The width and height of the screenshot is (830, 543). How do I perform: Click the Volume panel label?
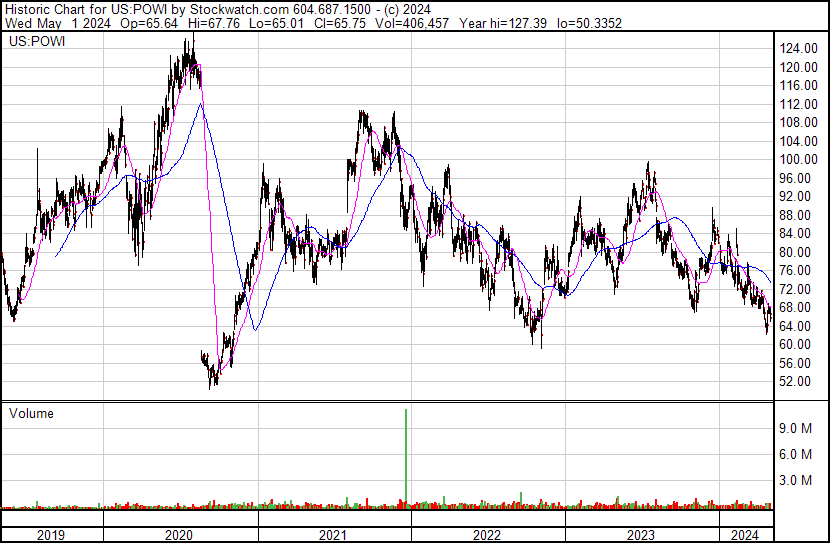click(31, 413)
